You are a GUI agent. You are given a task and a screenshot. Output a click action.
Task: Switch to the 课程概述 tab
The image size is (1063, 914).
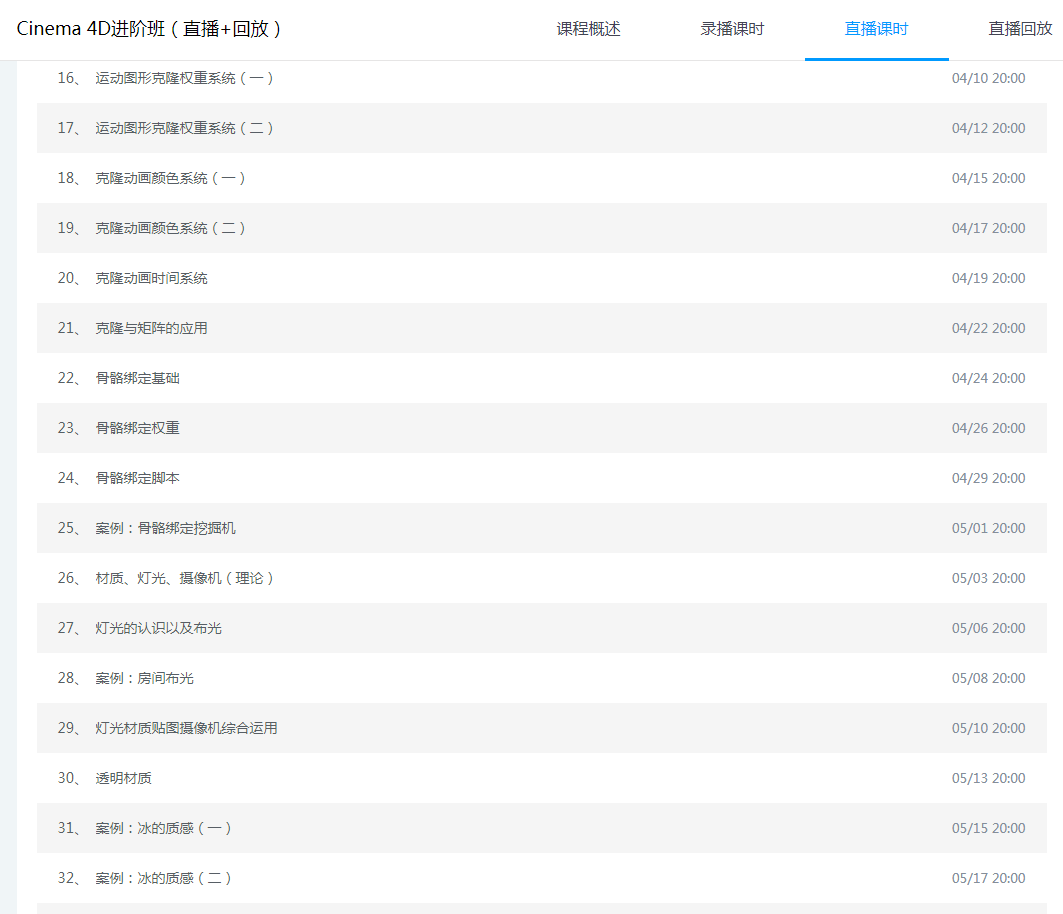(x=587, y=30)
